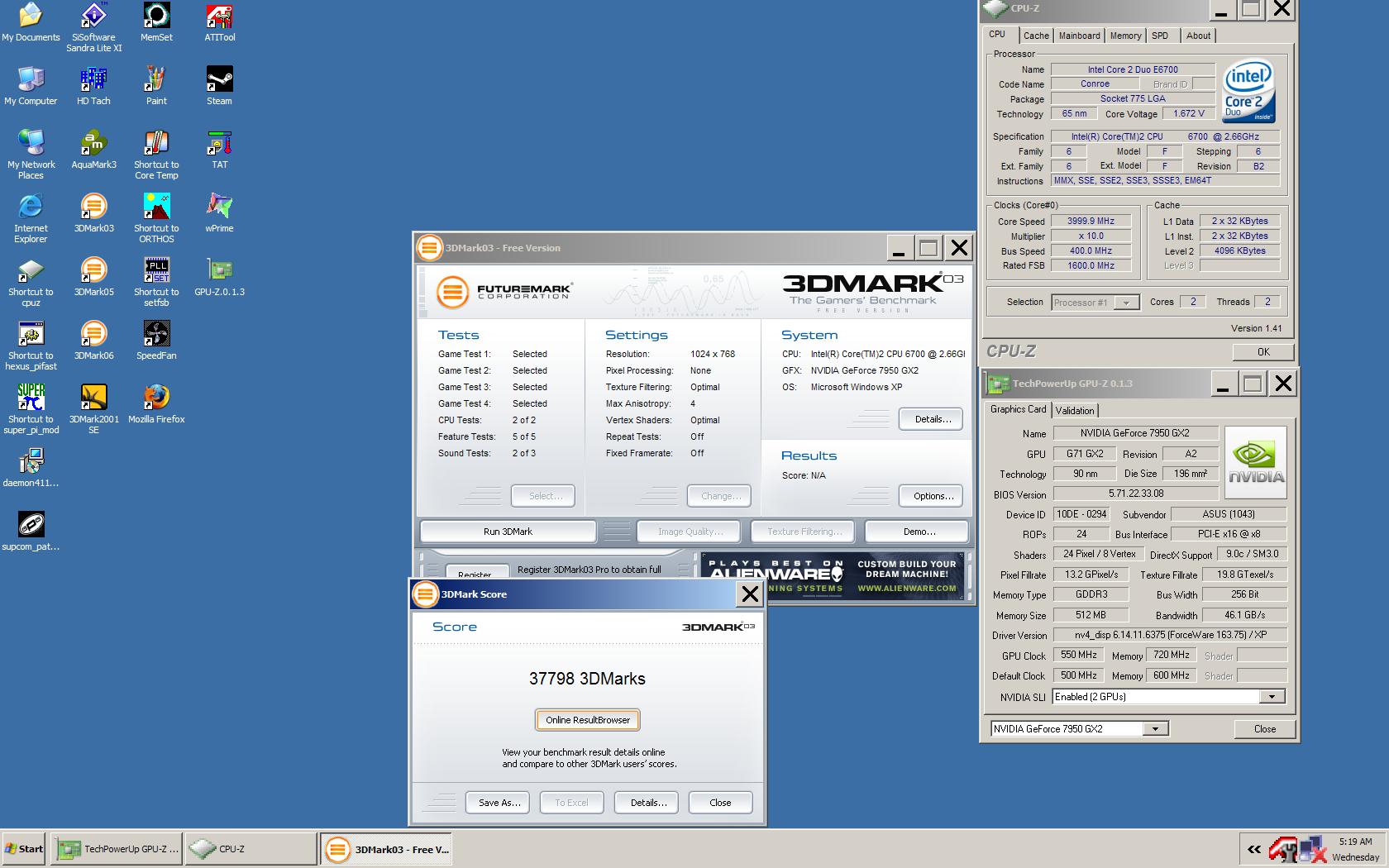Open the Shortcut to Core Temp icon
Image resolution: width=1389 pixels, height=868 pixels.
point(156,155)
